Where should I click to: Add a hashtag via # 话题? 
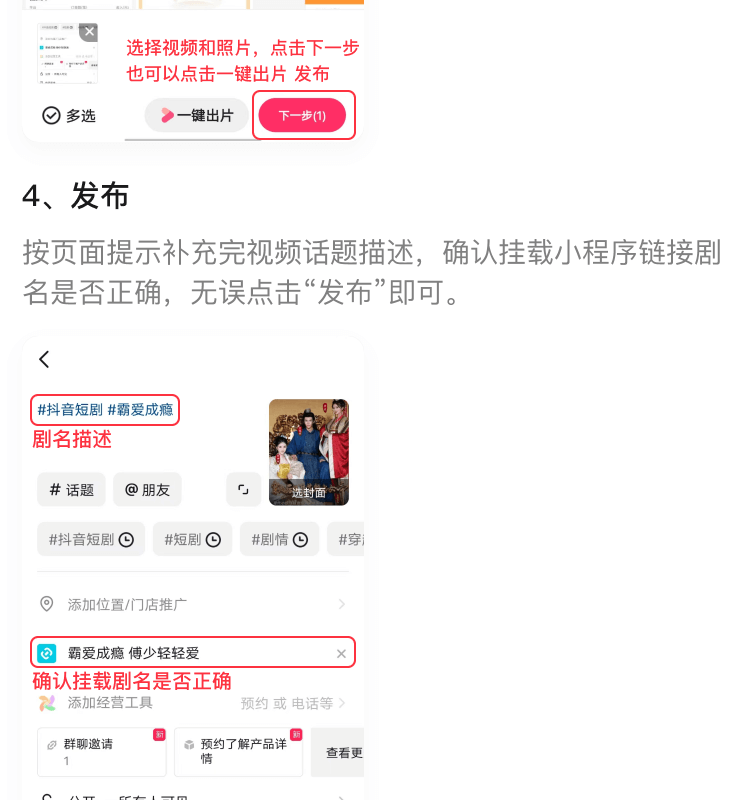[x=71, y=490]
